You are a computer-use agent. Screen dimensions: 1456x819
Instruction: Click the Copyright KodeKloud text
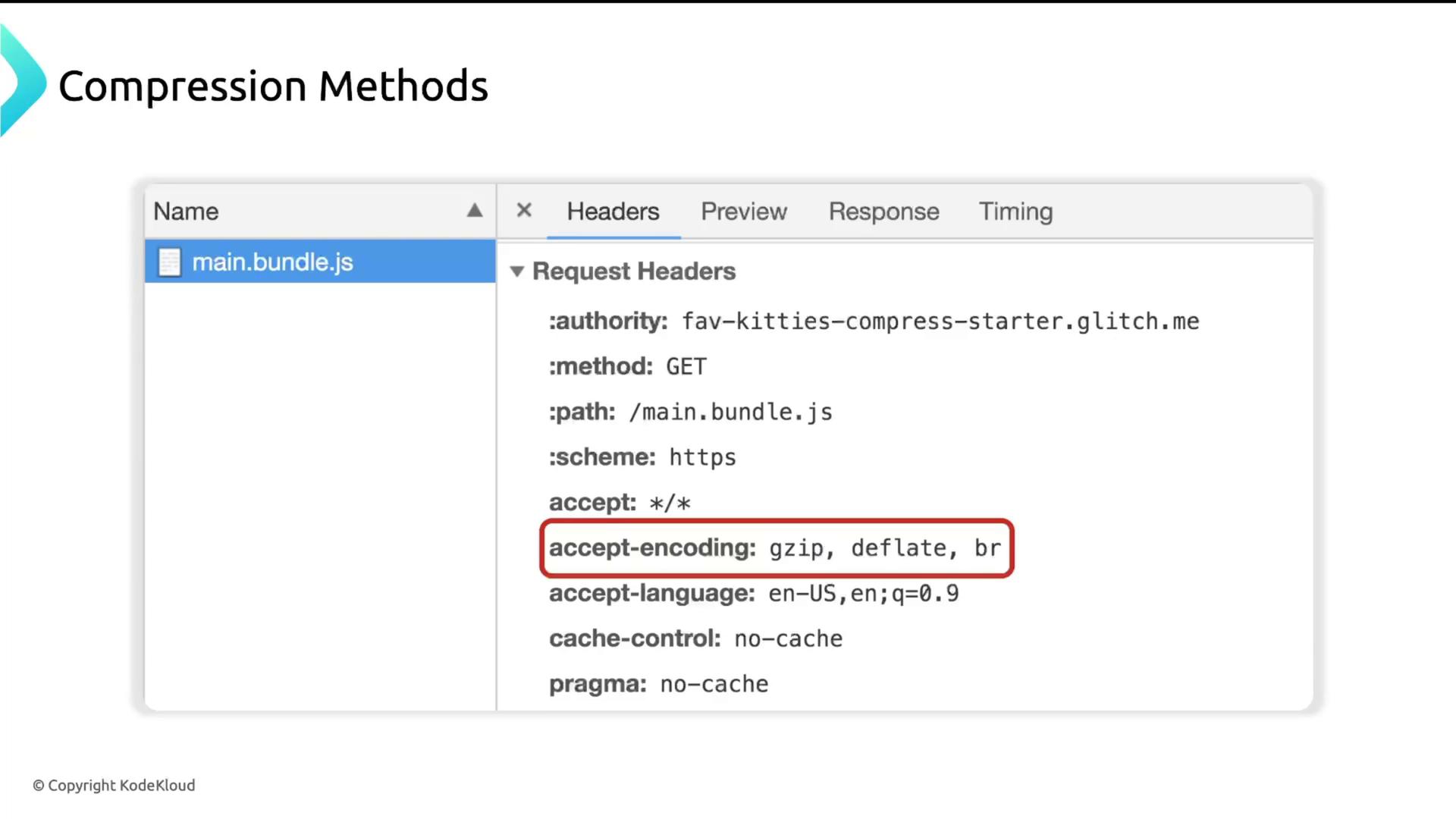pyautogui.click(x=114, y=786)
